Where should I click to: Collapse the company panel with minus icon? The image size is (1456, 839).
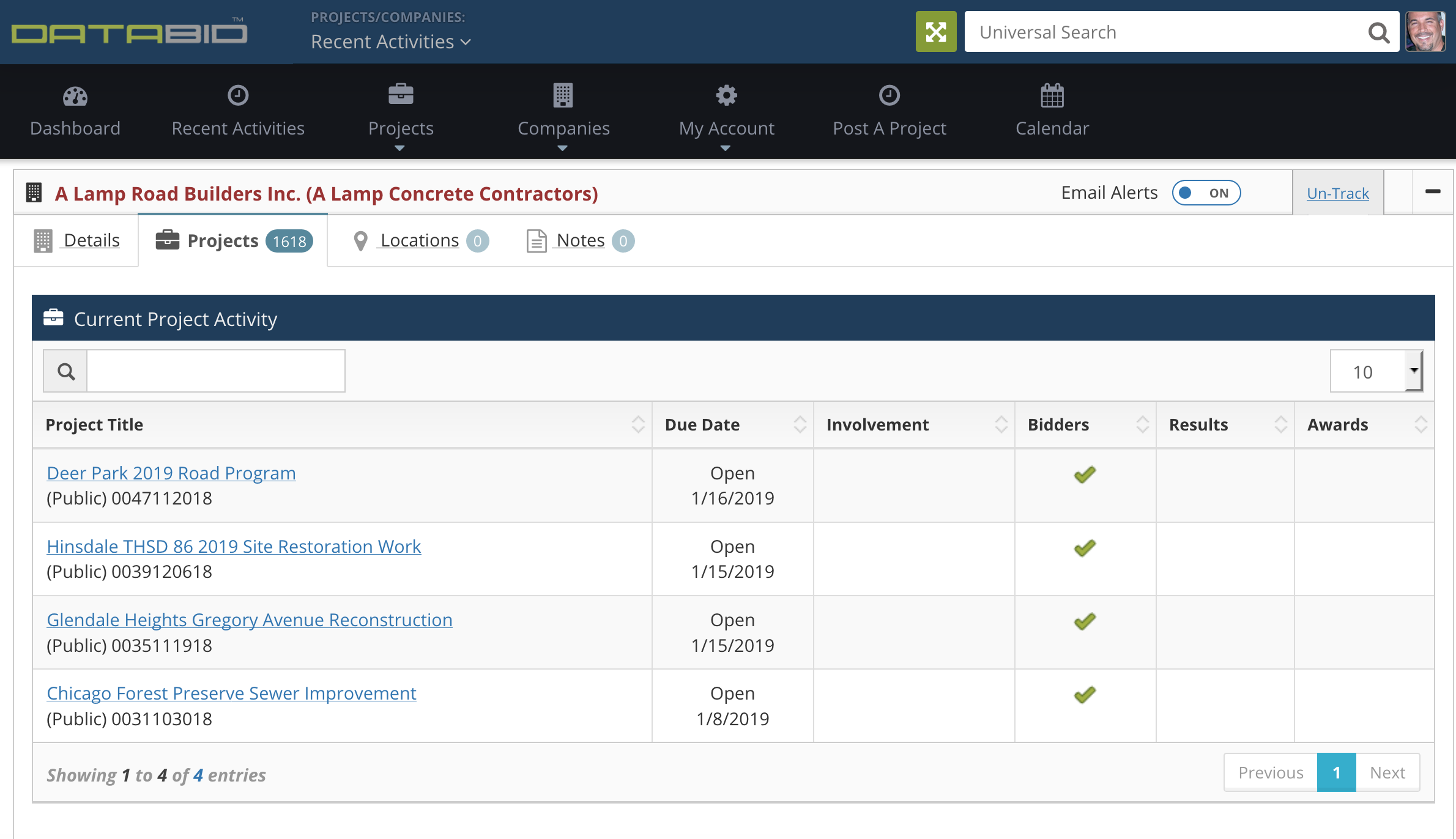click(1433, 192)
